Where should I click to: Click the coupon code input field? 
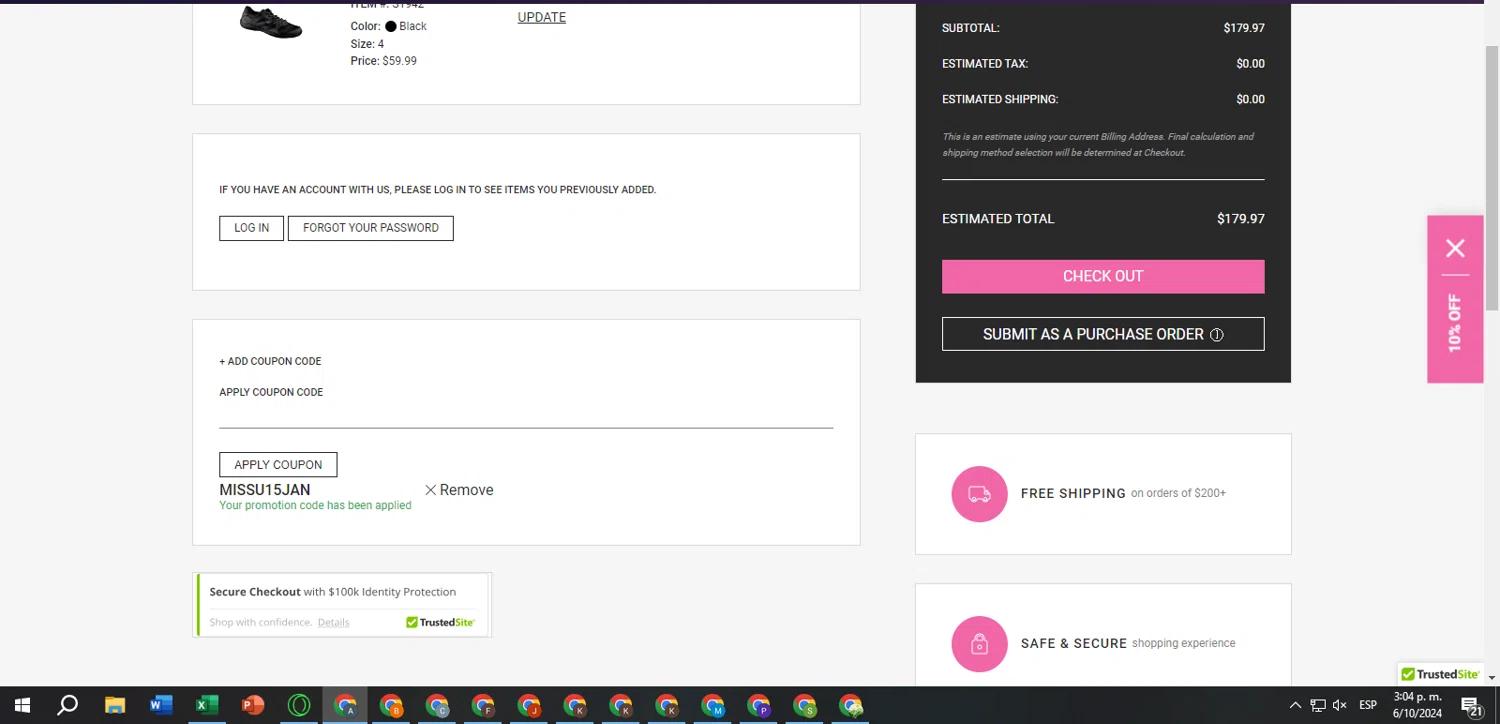click(525, 414)
